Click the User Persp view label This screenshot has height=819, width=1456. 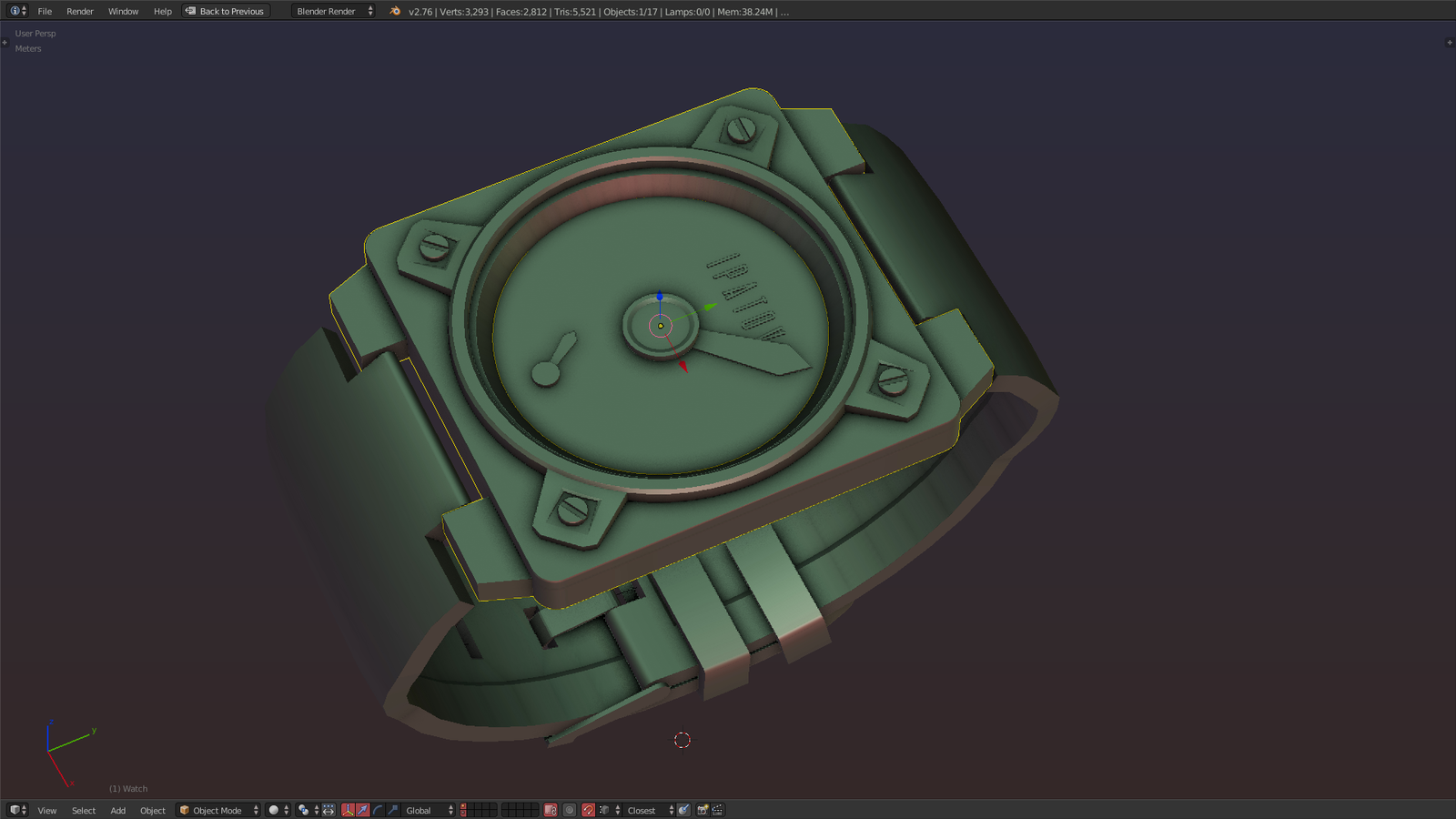click(35, 34)
